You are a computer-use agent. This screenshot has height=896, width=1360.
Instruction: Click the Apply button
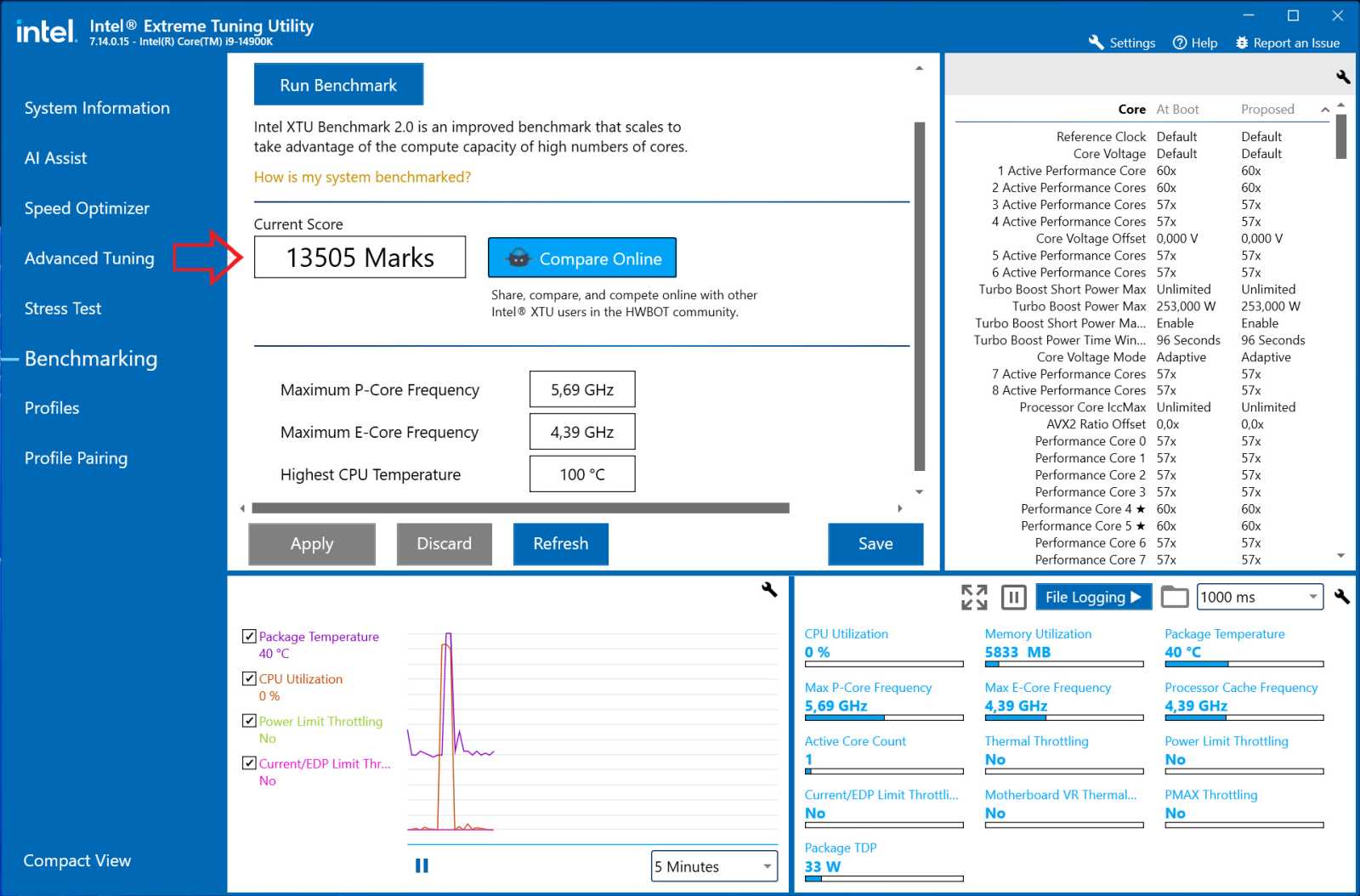click(x=312, y=544)
